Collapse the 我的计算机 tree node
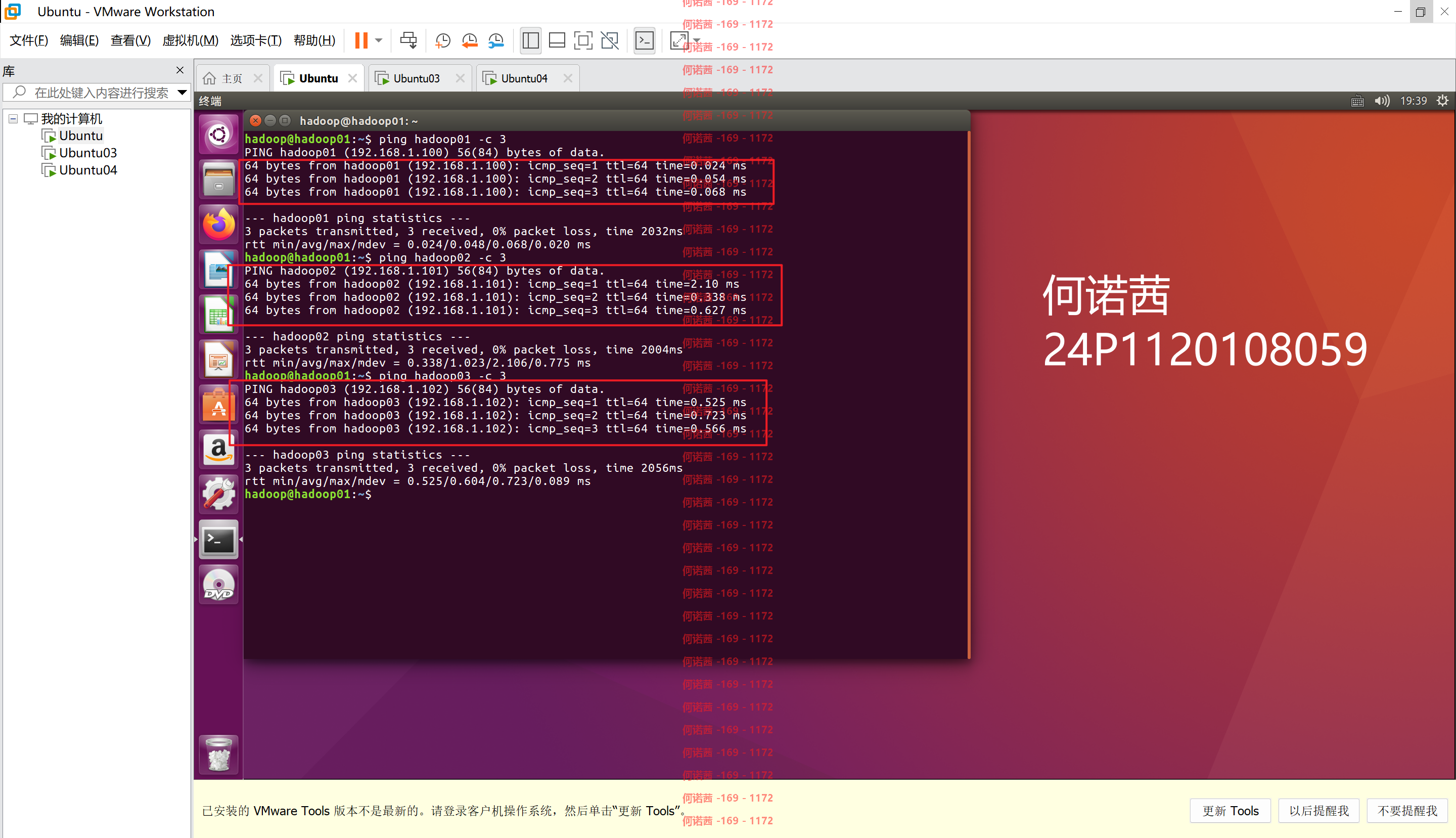This screenshot has height=838, width=1456. click(13, 119)
